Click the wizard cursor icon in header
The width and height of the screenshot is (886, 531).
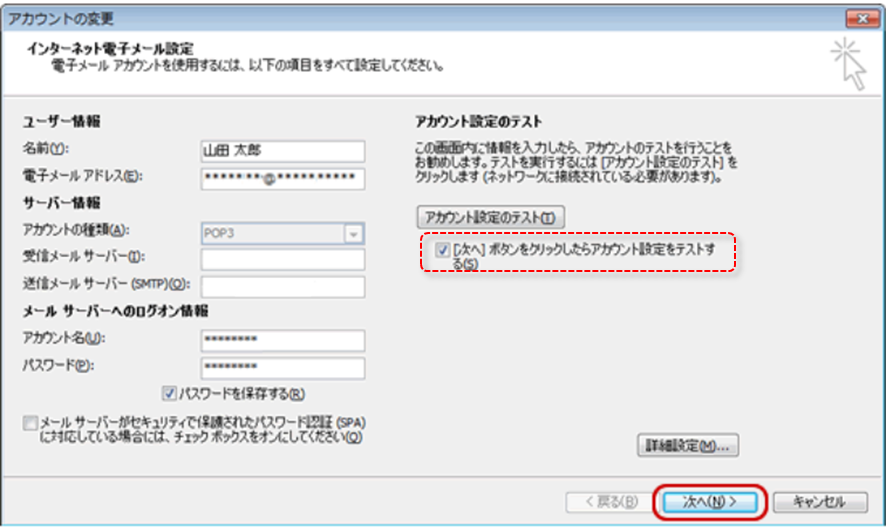(848, 63)
